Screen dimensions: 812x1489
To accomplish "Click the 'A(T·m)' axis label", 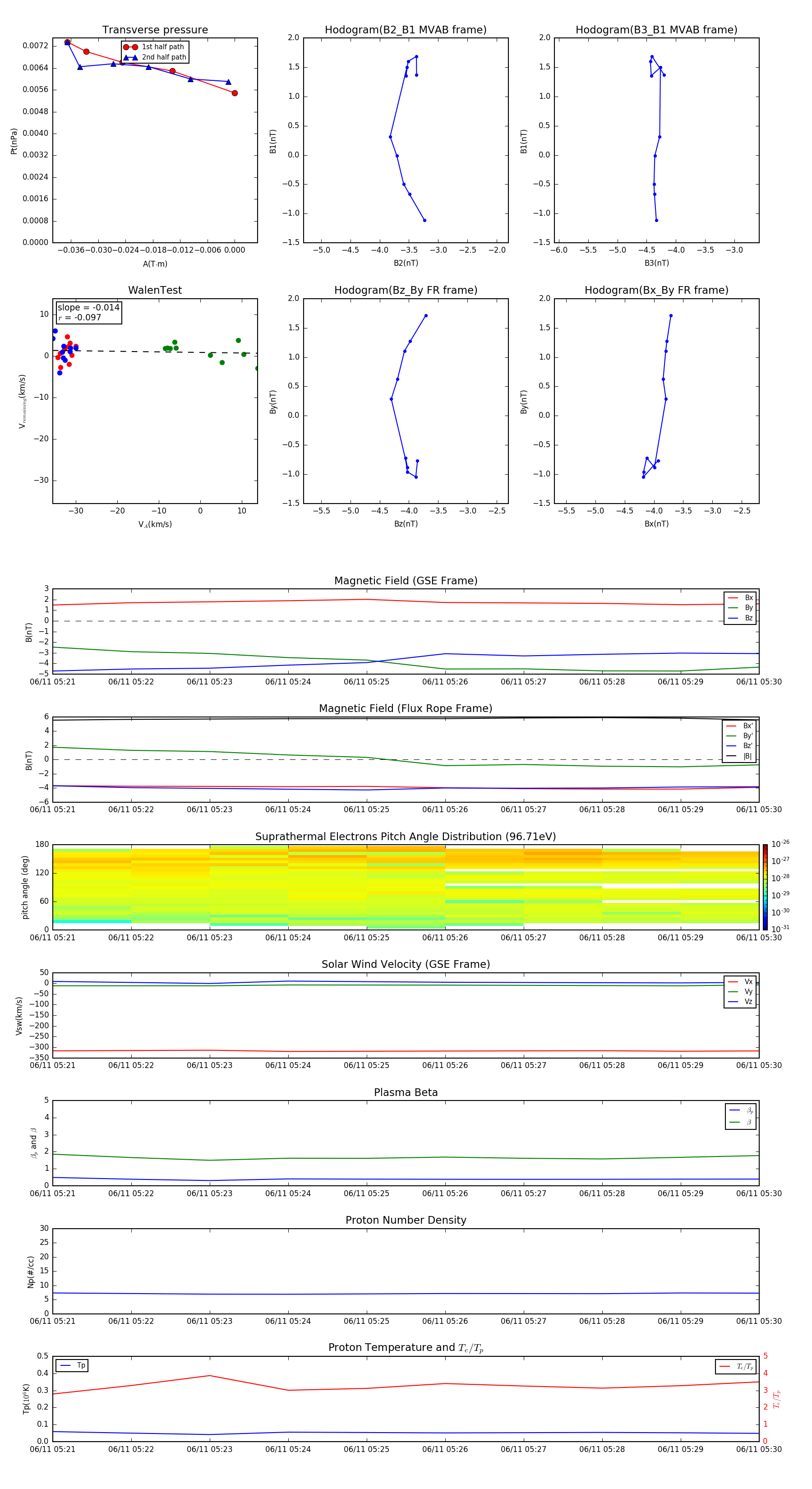I will [x=155, y=264].
